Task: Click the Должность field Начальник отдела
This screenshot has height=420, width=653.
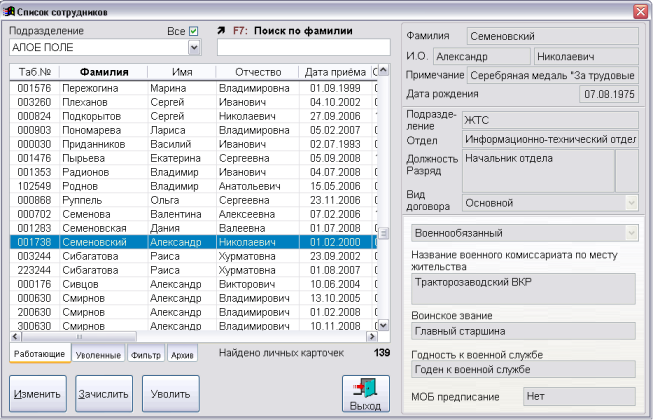Action: click(538, 171)
